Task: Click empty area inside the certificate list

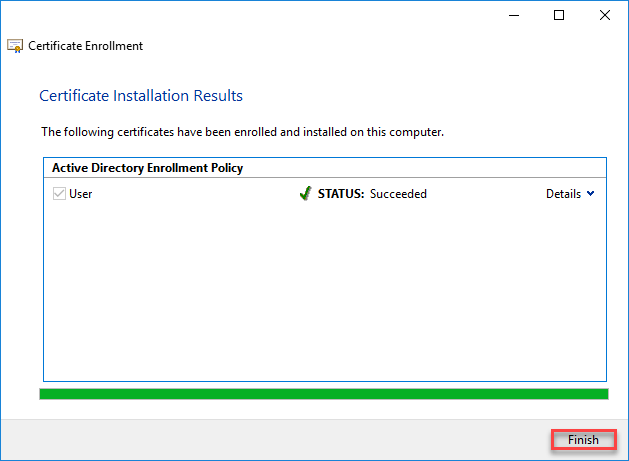Action: [x=323, y=290]
